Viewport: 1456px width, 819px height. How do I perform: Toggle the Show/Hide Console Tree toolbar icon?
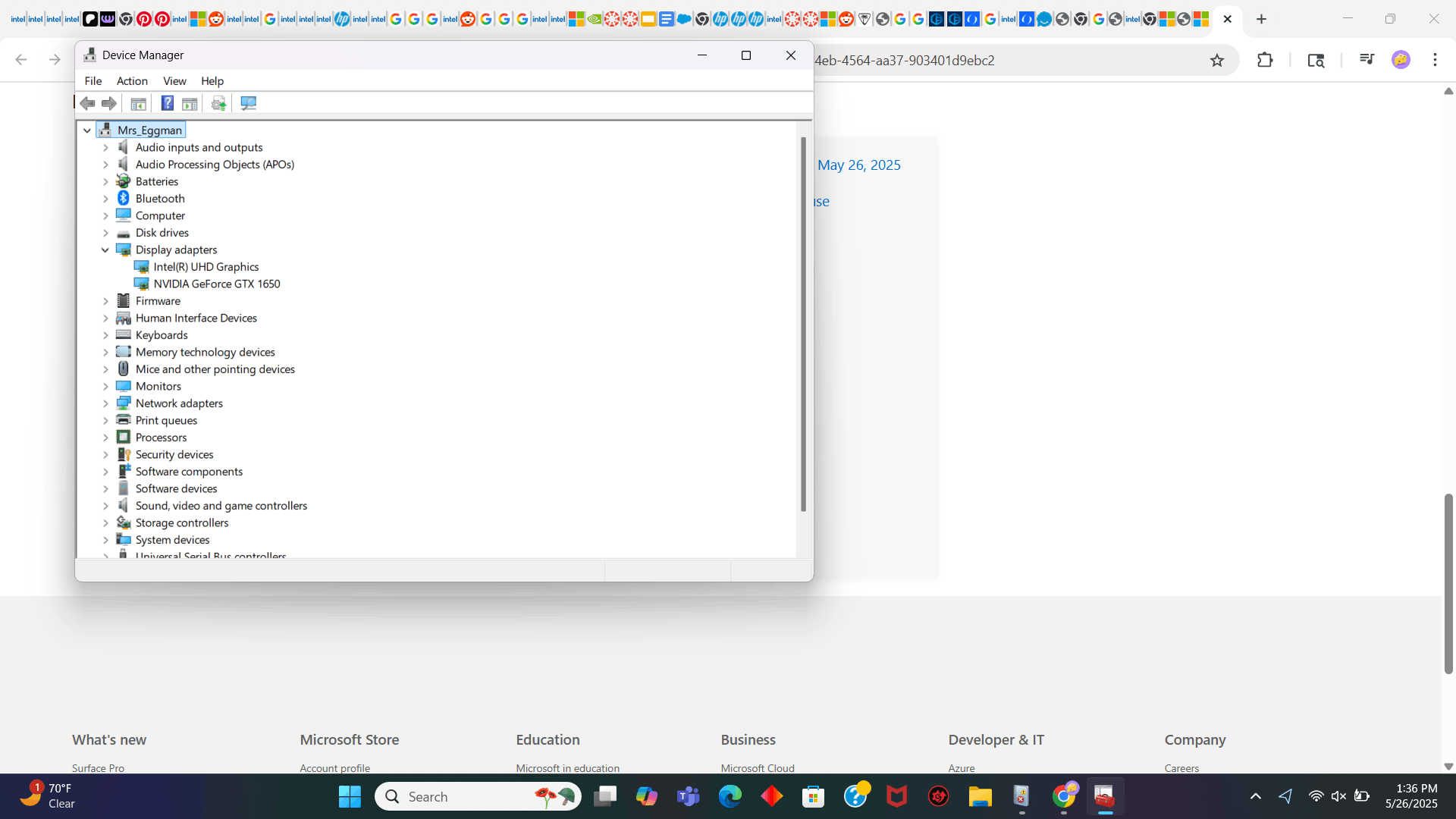click(x=138, y=103)
